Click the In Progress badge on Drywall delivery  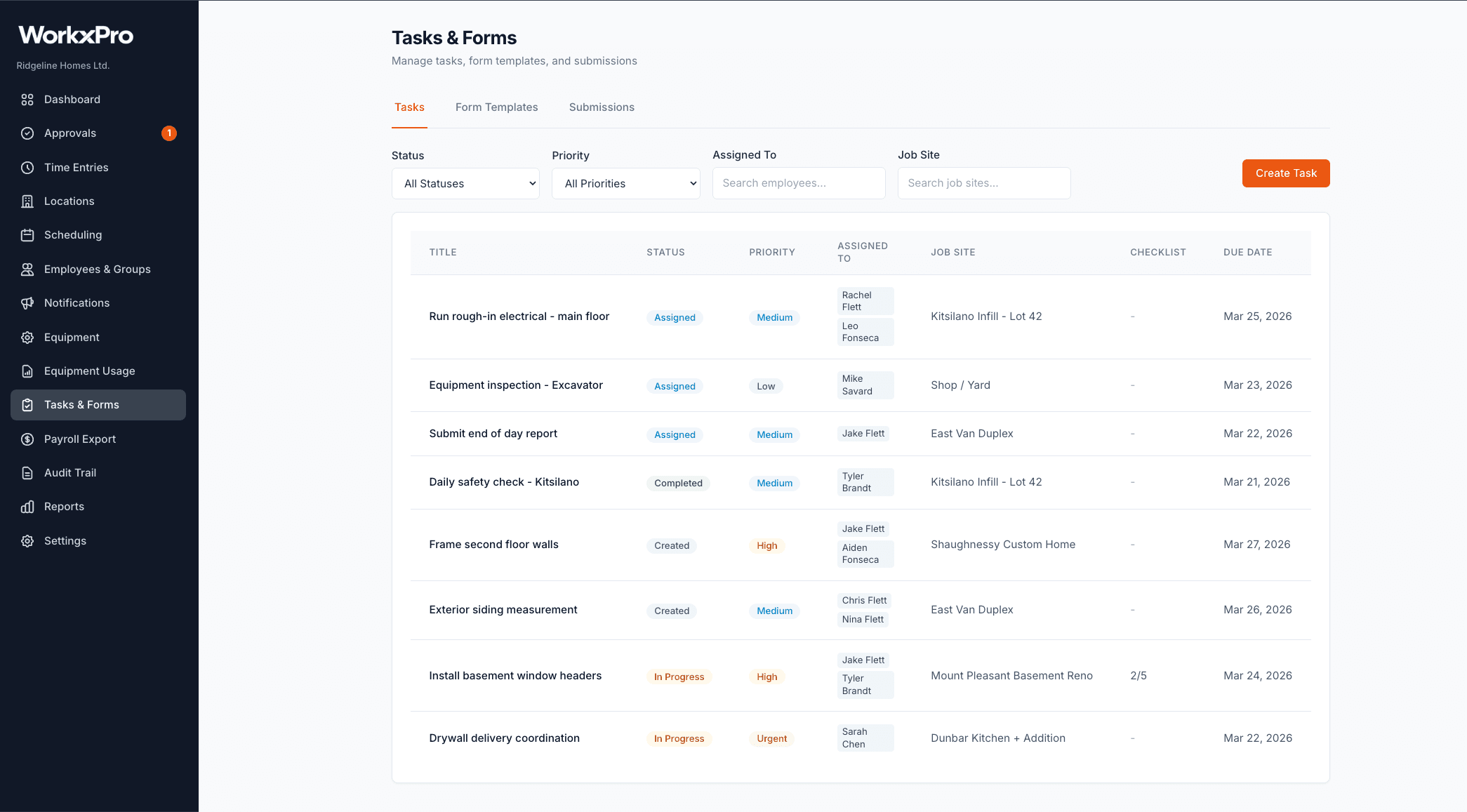(679, 738)
